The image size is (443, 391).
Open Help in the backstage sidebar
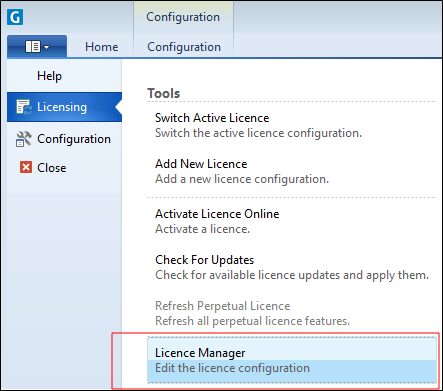[x=49, y=76]
